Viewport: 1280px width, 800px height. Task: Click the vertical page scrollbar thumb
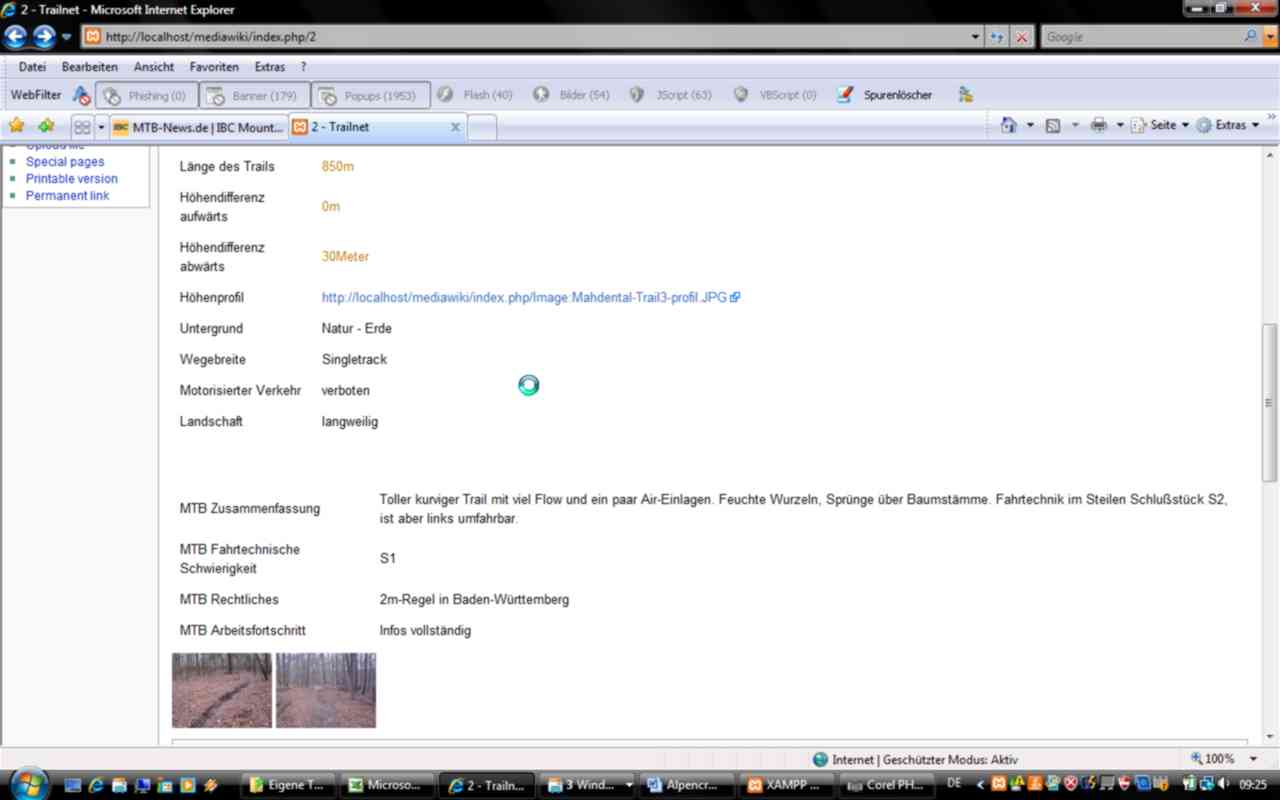pyautogui.click(x=1270, y=400)
